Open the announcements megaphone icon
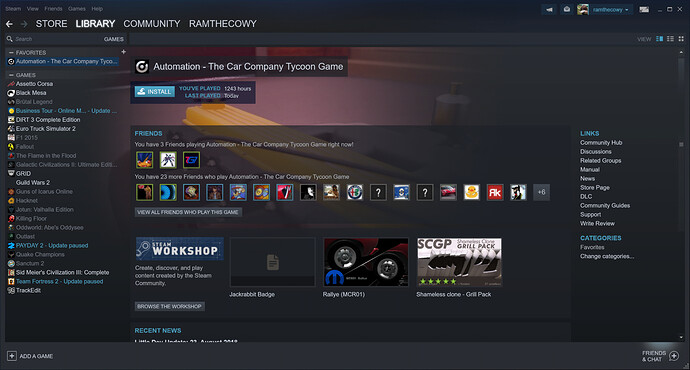Viewport: 690px width, 370px height. [x=549, y=9]
